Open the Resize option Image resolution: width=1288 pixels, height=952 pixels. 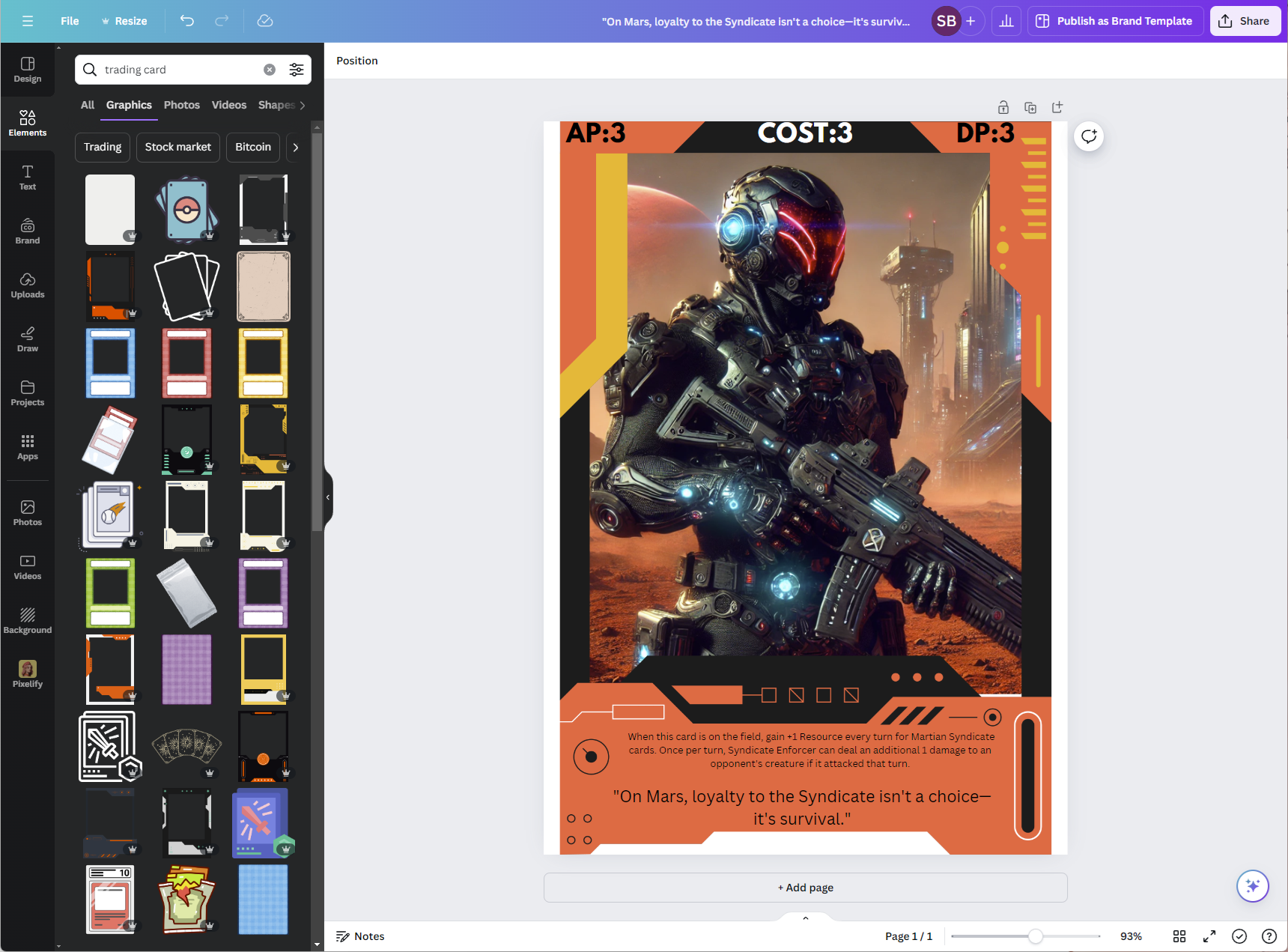coord(124,21)
